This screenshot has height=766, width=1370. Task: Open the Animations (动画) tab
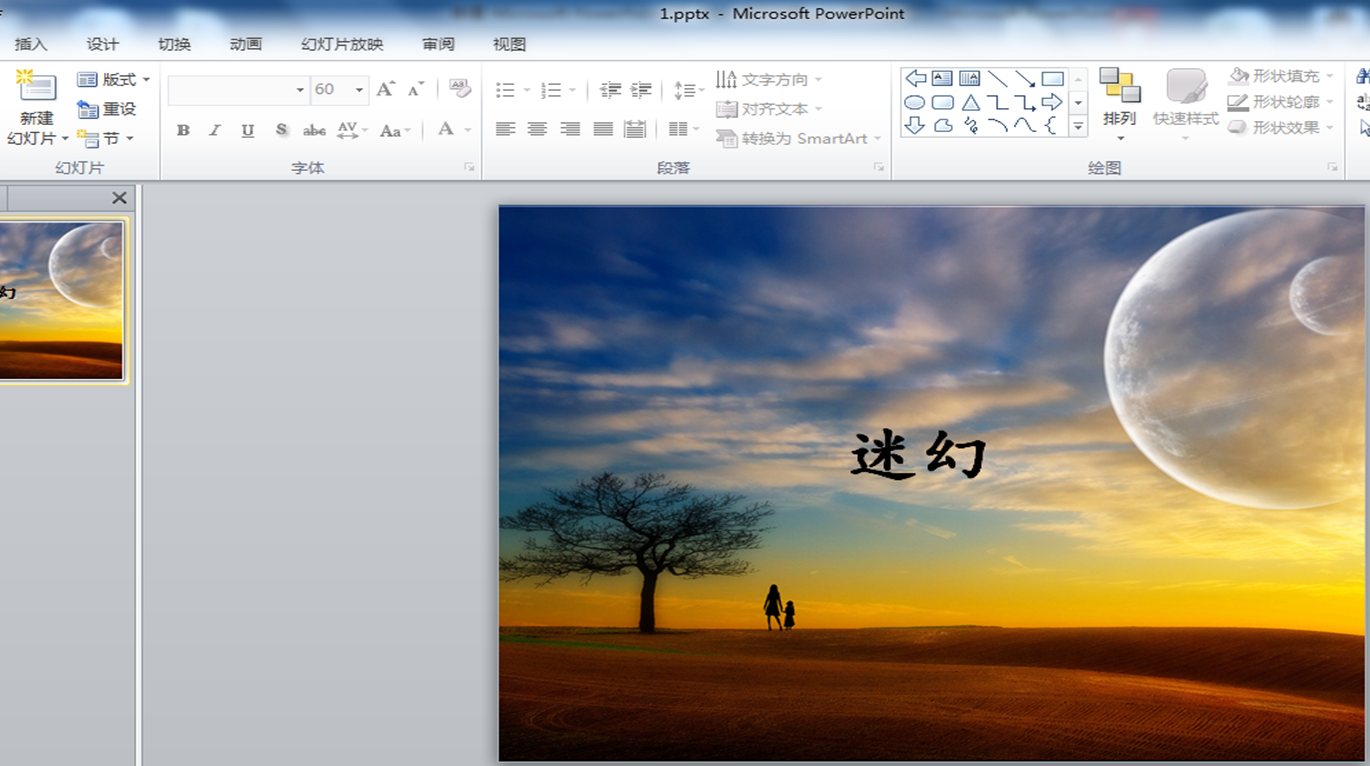(x=246, y=44)
